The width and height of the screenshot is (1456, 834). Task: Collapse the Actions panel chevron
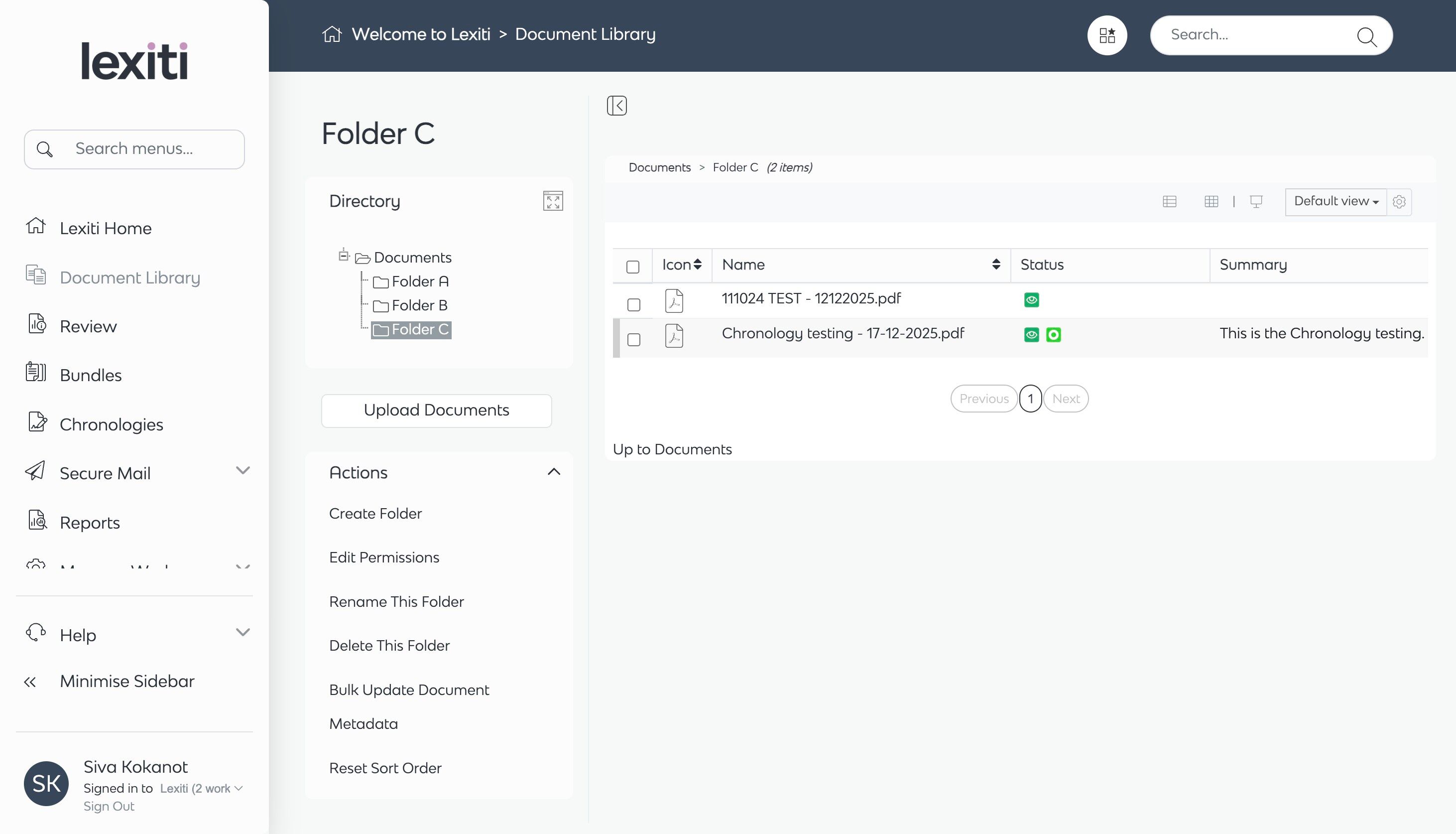pyautogui.click(x=553, y=472)
